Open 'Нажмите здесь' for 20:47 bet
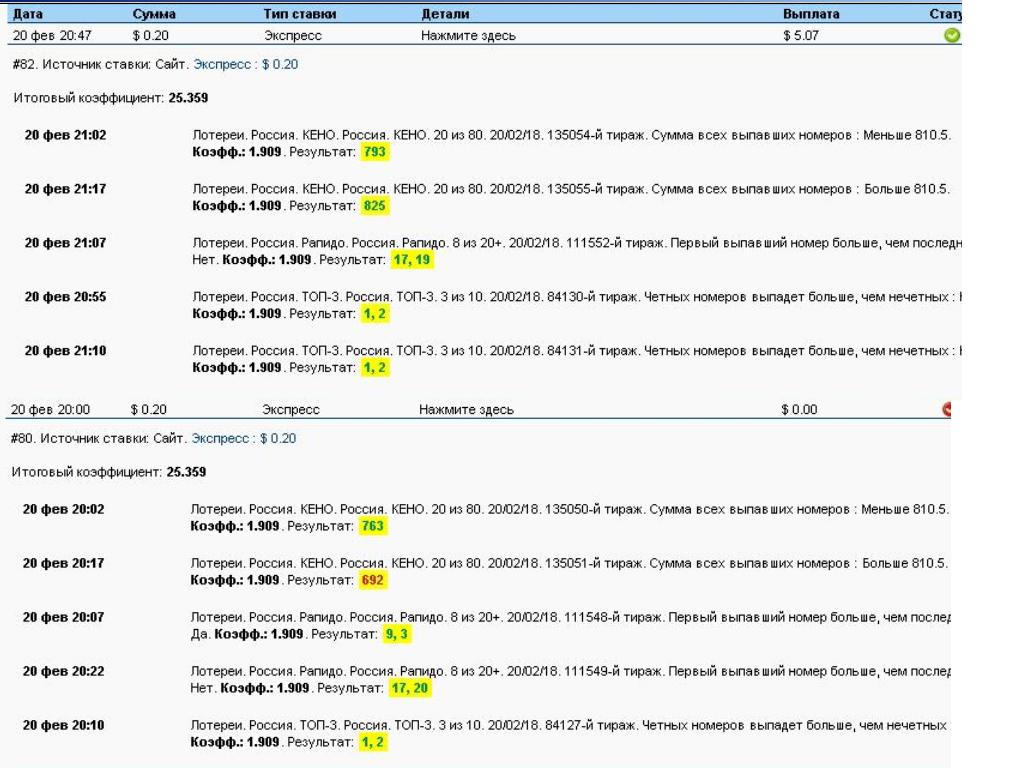This screenshot has width=1024, height=768. pos(468,36)
